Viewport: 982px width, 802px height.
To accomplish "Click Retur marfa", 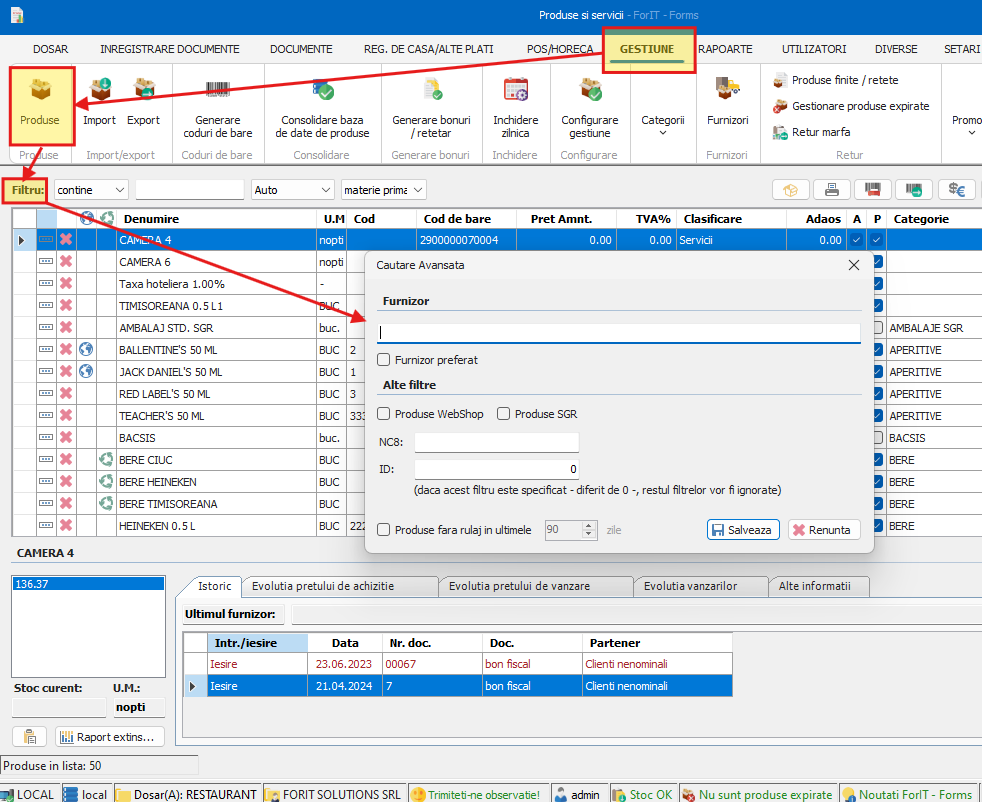I will [812, 132].
